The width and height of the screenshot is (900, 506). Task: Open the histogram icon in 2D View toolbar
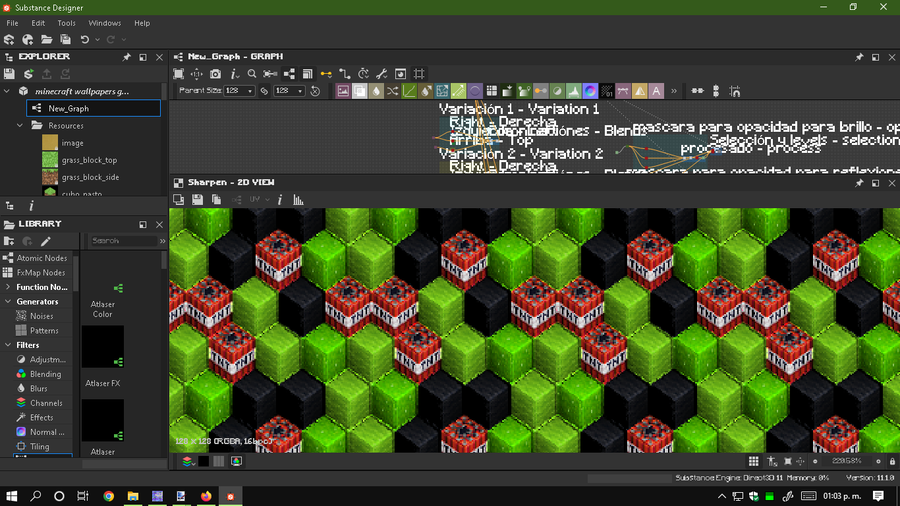(x=298, y=200)
